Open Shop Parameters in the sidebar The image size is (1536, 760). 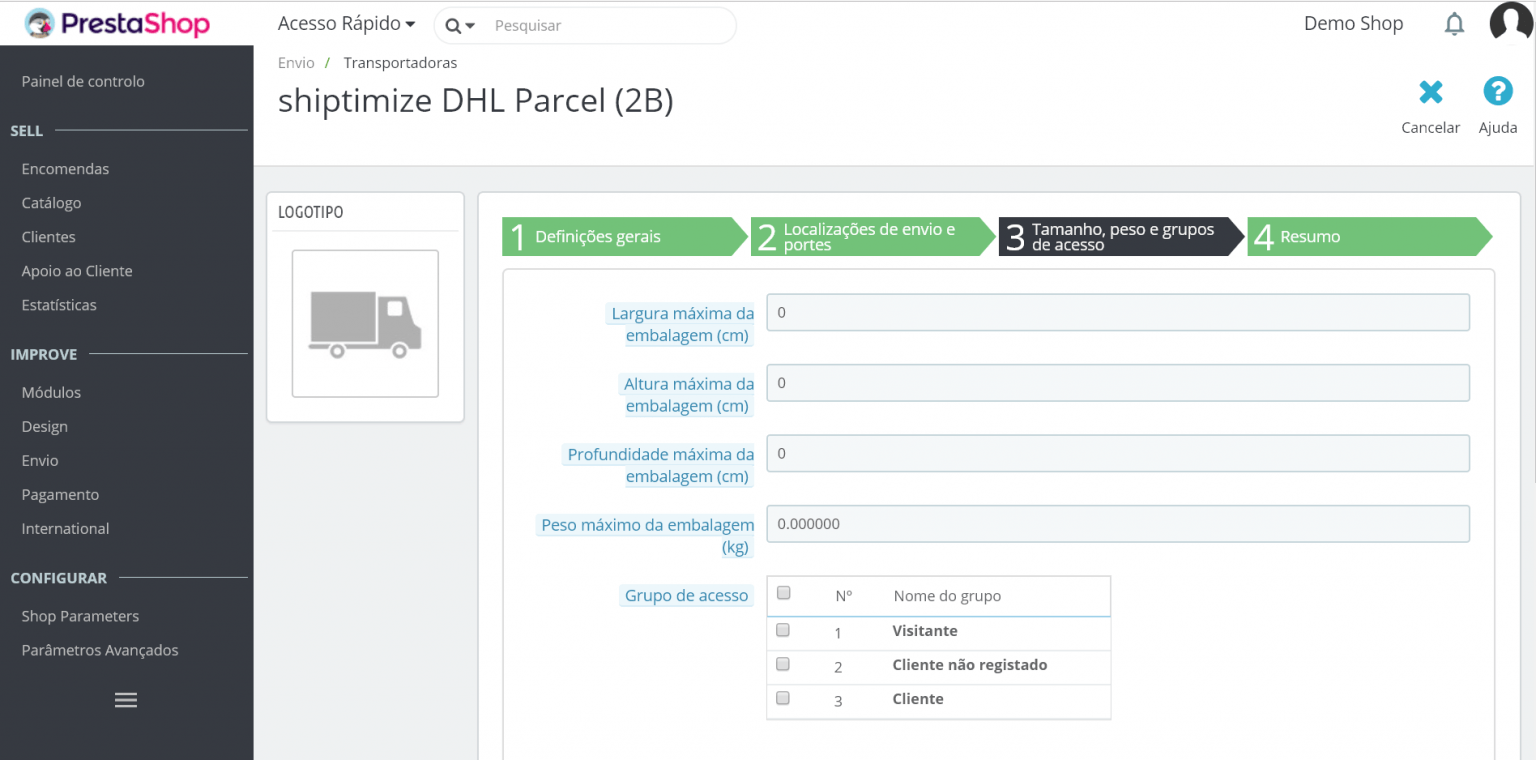[x=80, y=617]
